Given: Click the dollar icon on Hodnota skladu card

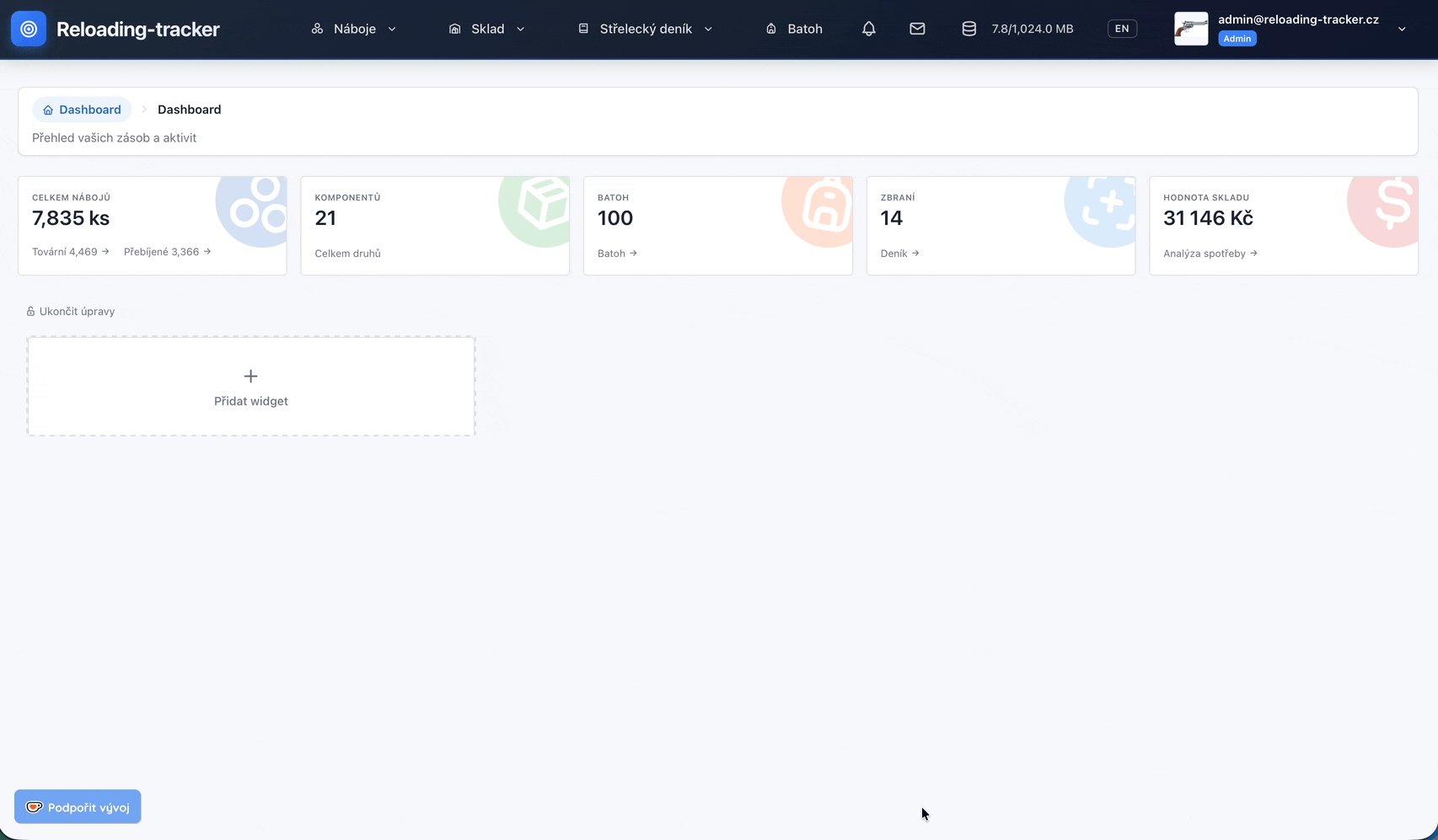Looking at the screenshot, I should click(1391, 205).
